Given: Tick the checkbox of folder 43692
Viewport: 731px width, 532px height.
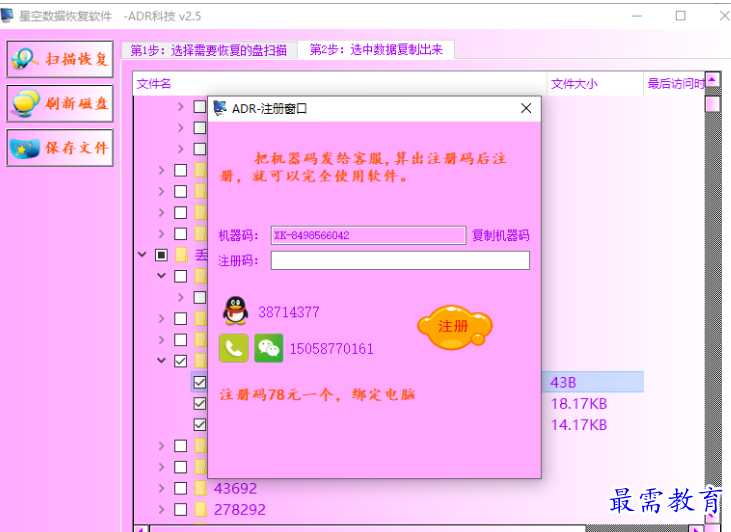Looking at the screenshot, I should pos(180,488).
